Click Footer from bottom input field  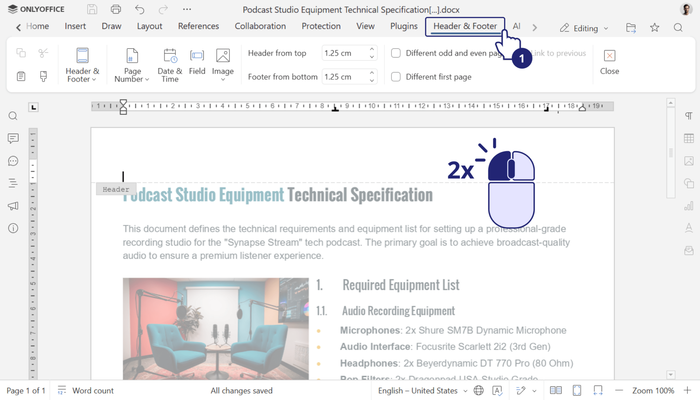coord(344,77)
